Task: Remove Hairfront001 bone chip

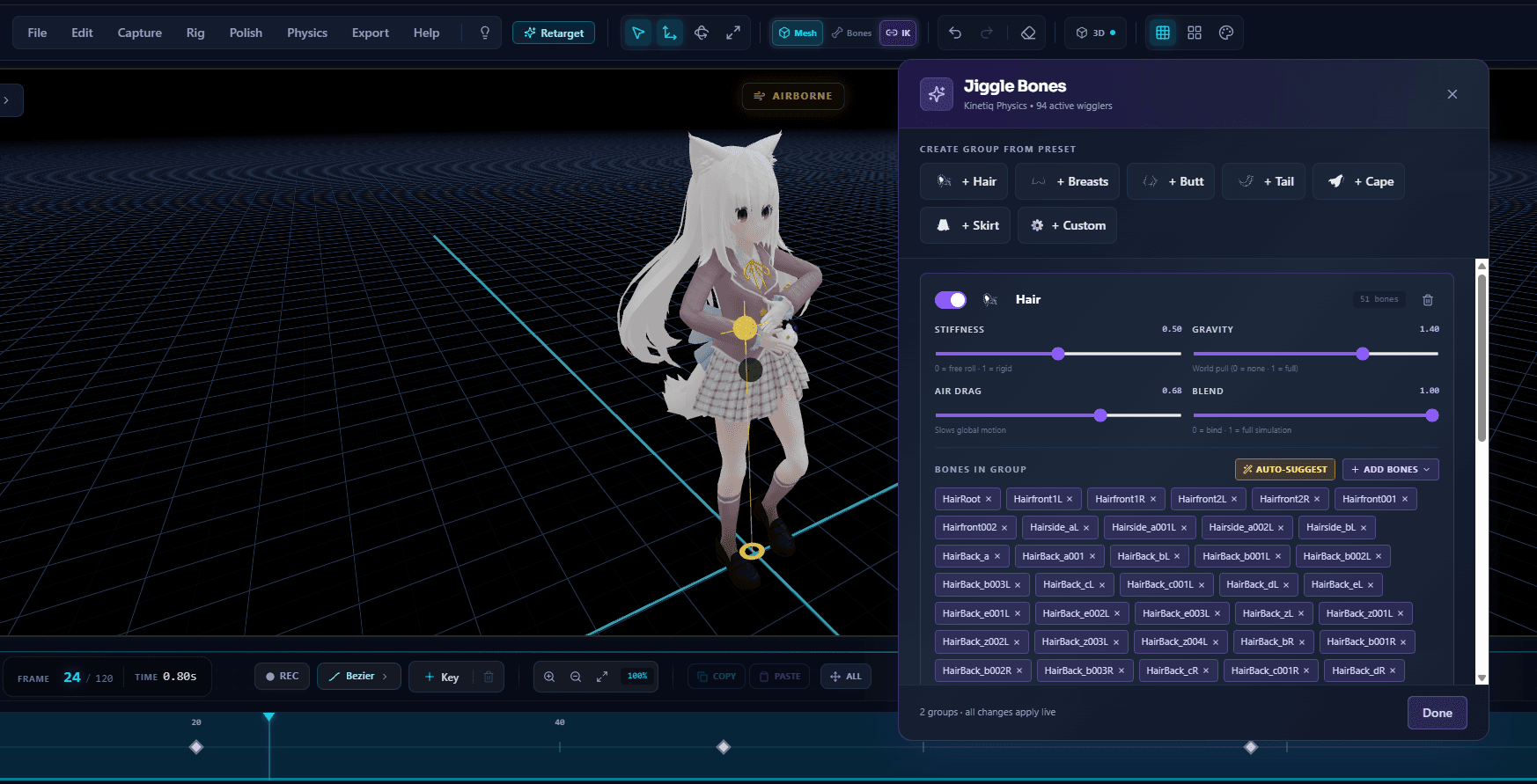Action: [x=1405, y=500]
